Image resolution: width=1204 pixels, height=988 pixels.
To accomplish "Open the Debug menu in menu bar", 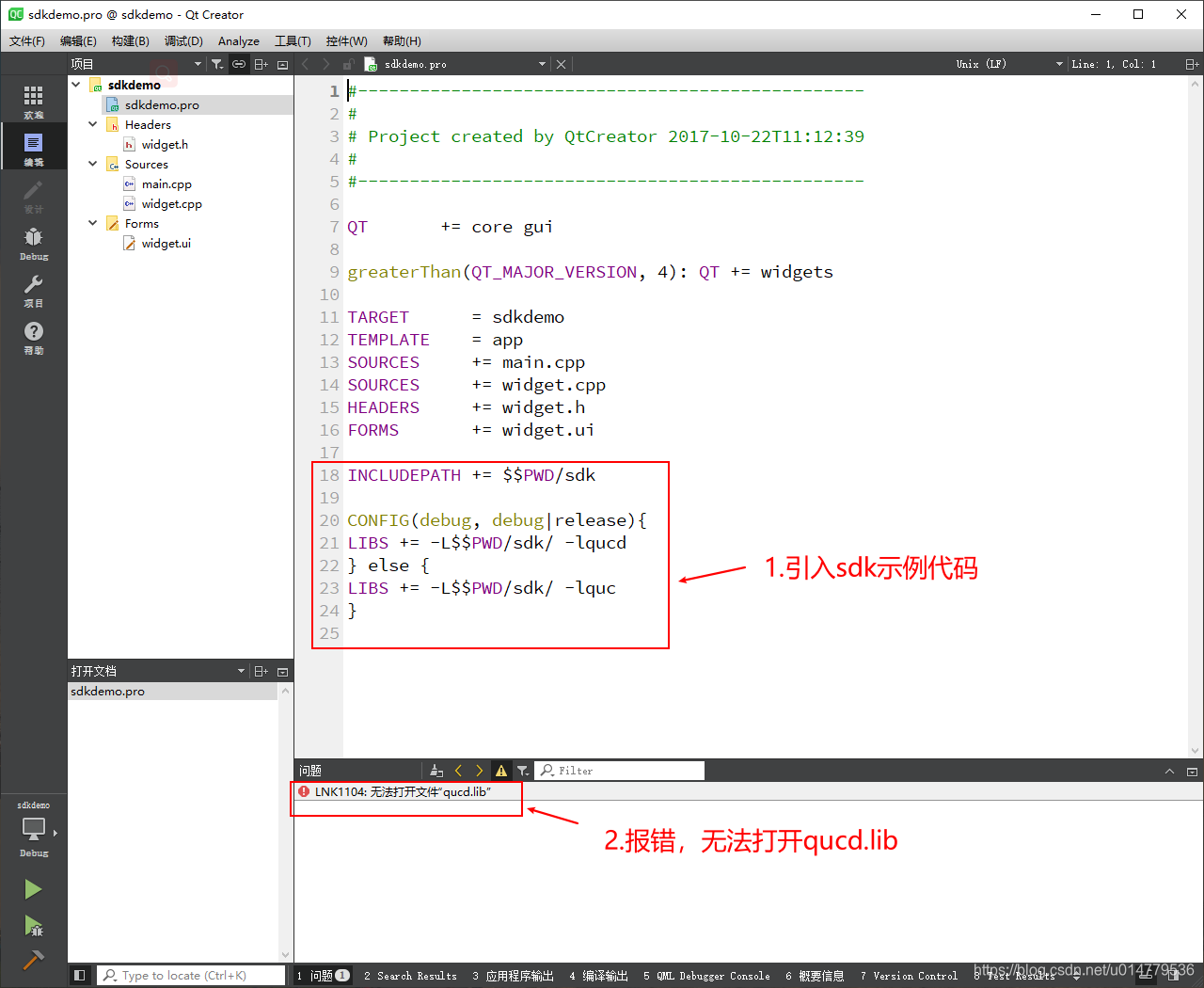I will click(183, 40).
